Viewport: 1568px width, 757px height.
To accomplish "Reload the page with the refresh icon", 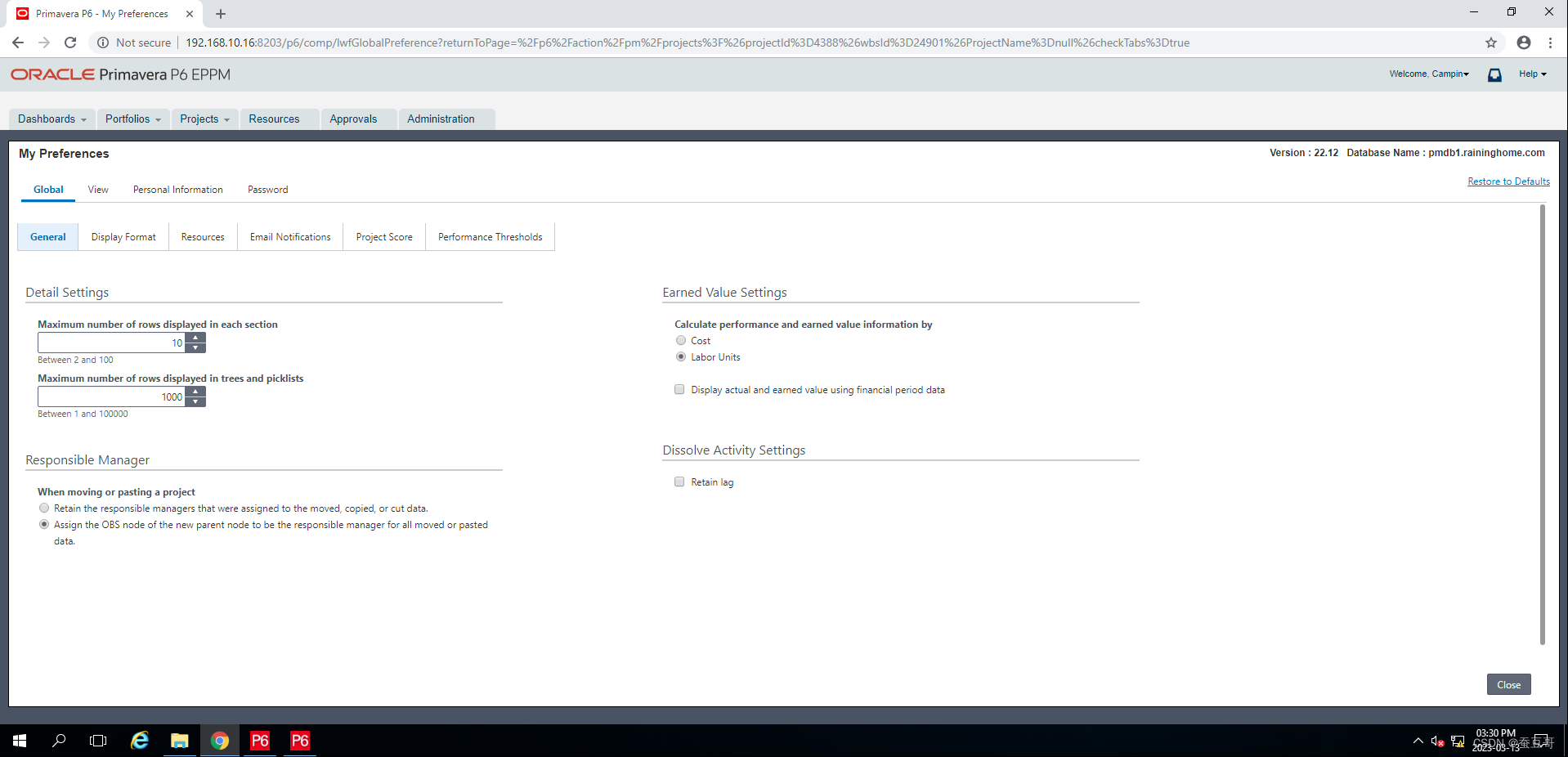I will (x=70, y=43).
